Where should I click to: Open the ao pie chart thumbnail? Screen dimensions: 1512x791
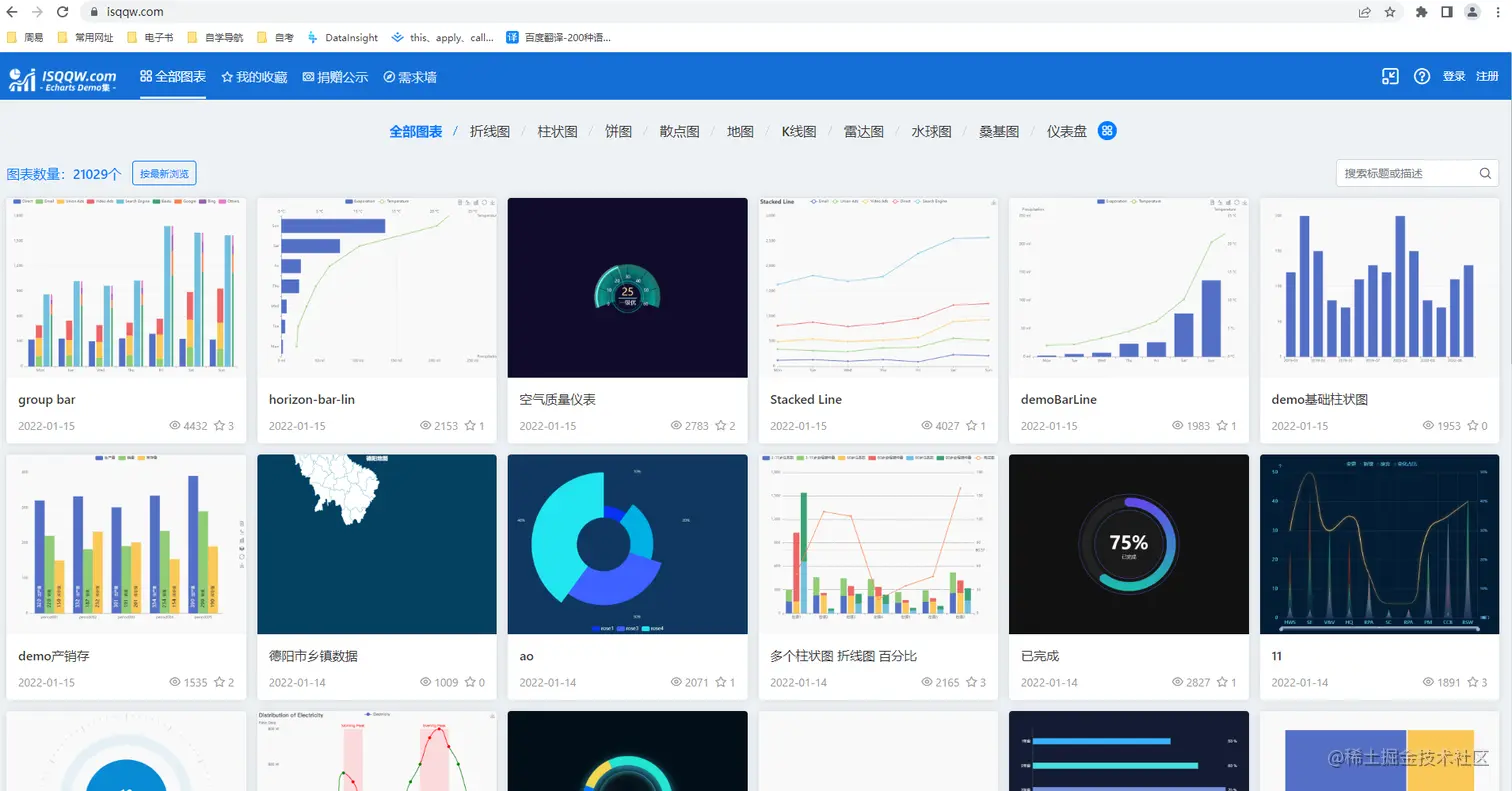point(627,544)
